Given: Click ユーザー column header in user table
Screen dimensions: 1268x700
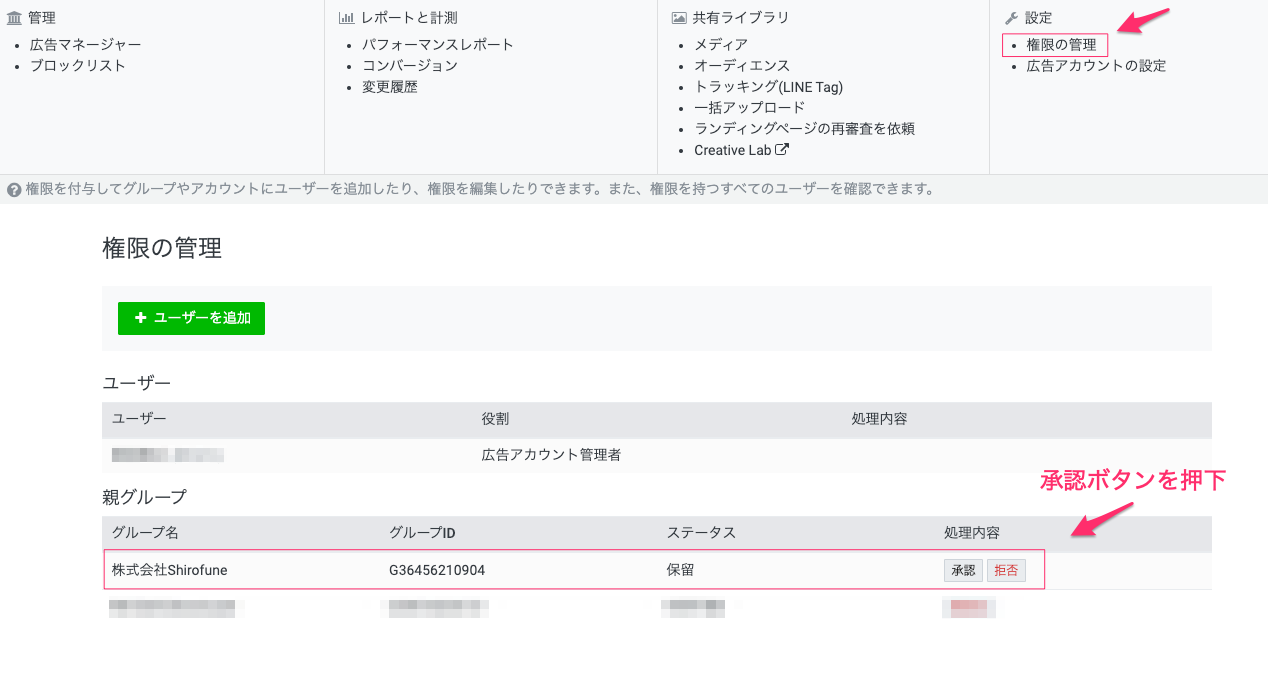Looking at the screenshot, I should click(x=139, y=419).
